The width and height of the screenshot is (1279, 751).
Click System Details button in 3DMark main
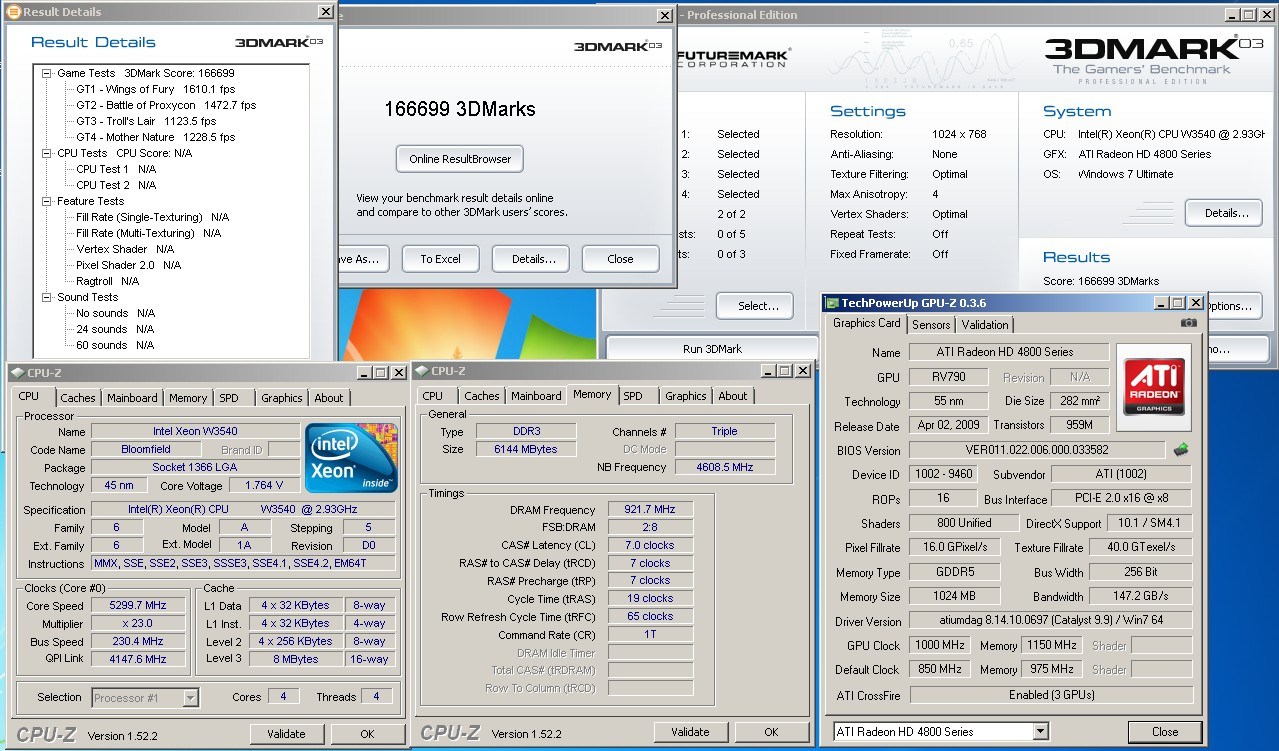pos(1223,213)
